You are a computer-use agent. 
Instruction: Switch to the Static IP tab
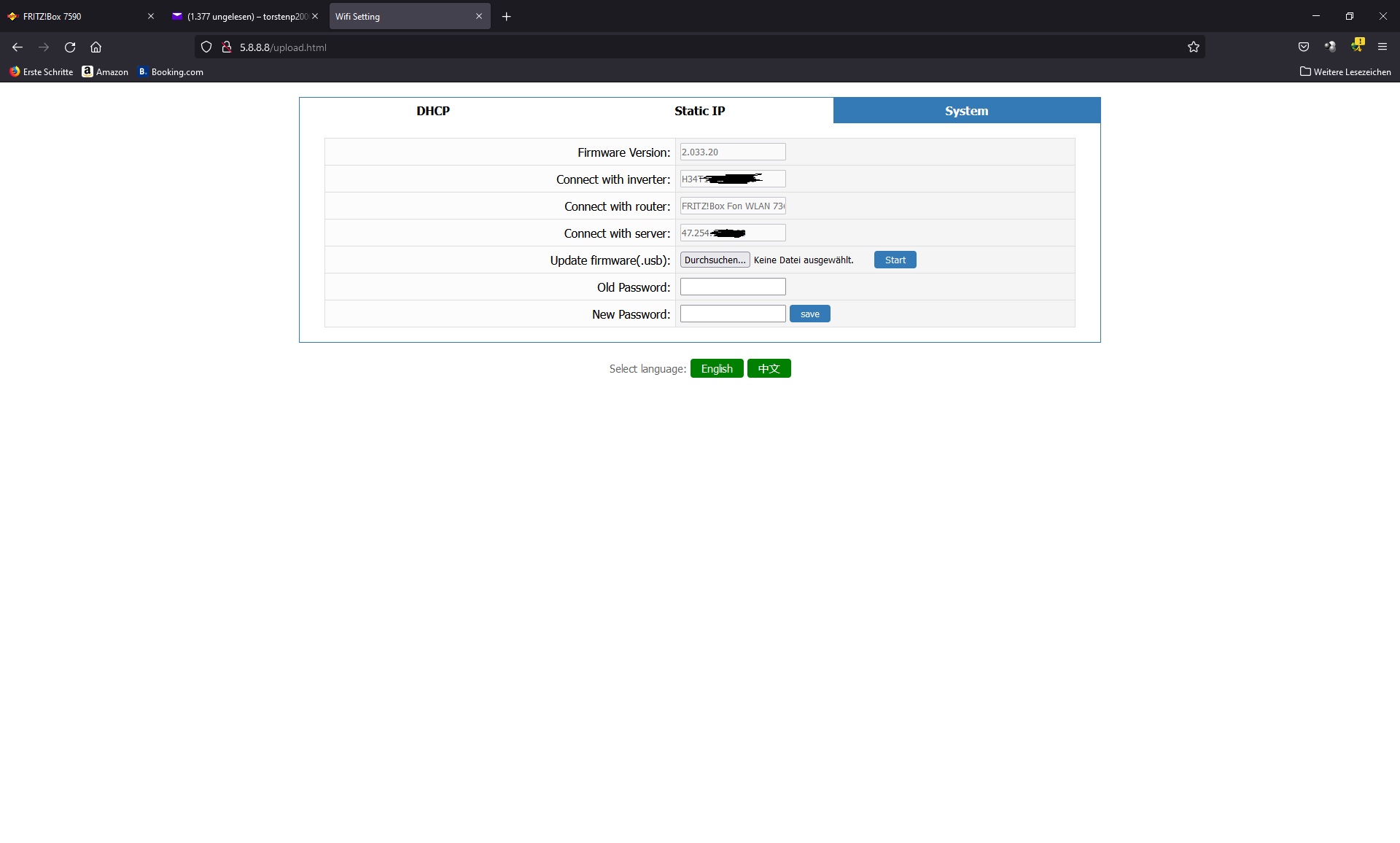[x=699, y=110]
